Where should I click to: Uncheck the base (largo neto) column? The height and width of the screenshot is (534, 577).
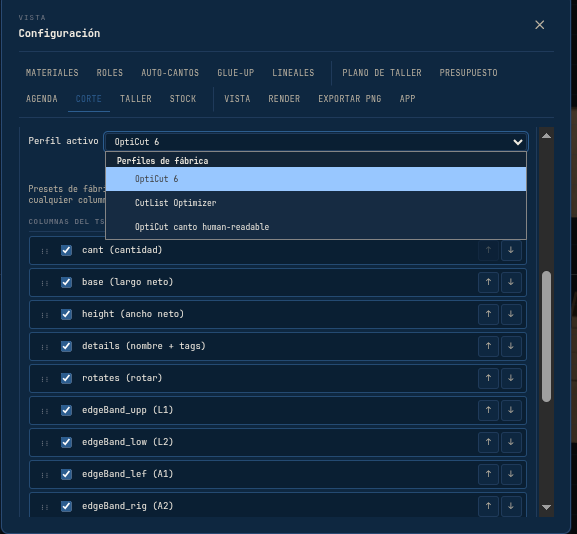[x=66, y=282]
